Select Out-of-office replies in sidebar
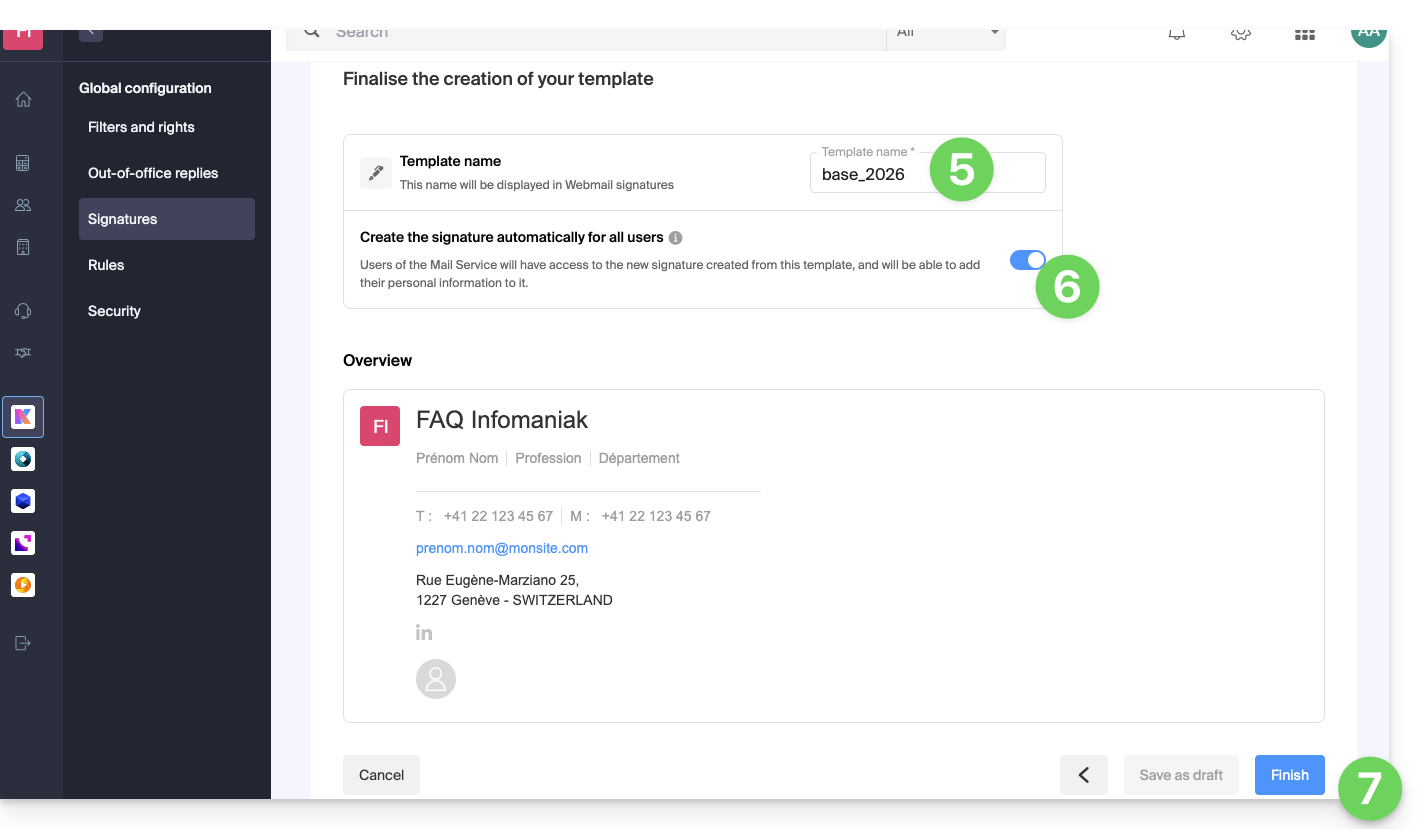The height and width of the screenshot is (829, 1419). coord(153,173)
